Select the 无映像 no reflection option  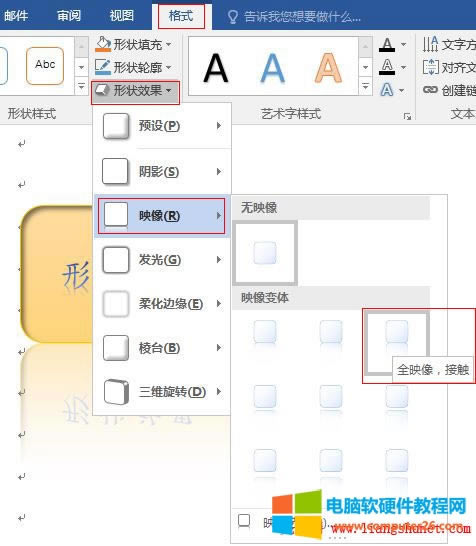265,253
